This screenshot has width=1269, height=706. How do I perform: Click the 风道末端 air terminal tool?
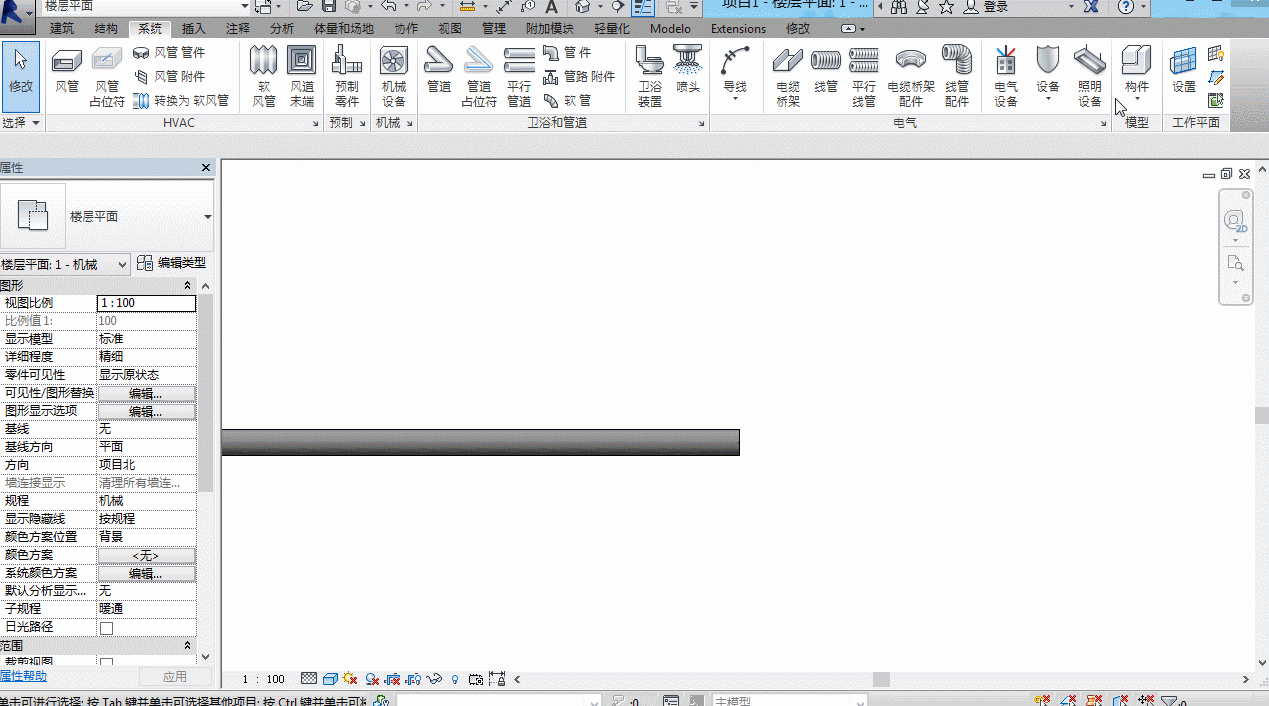[x=302, y=78]
